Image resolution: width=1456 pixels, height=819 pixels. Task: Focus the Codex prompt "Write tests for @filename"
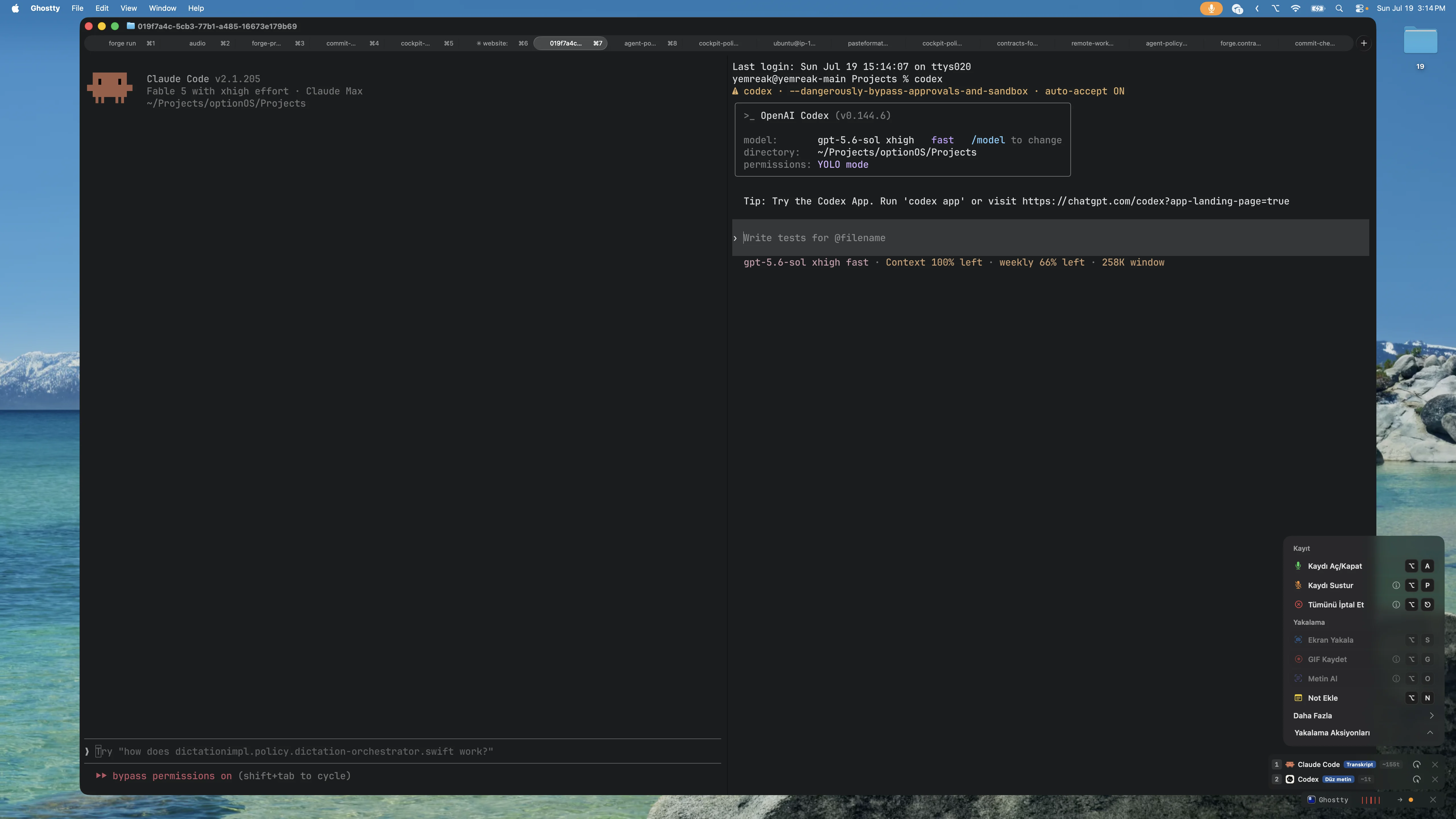(1050, 238)
